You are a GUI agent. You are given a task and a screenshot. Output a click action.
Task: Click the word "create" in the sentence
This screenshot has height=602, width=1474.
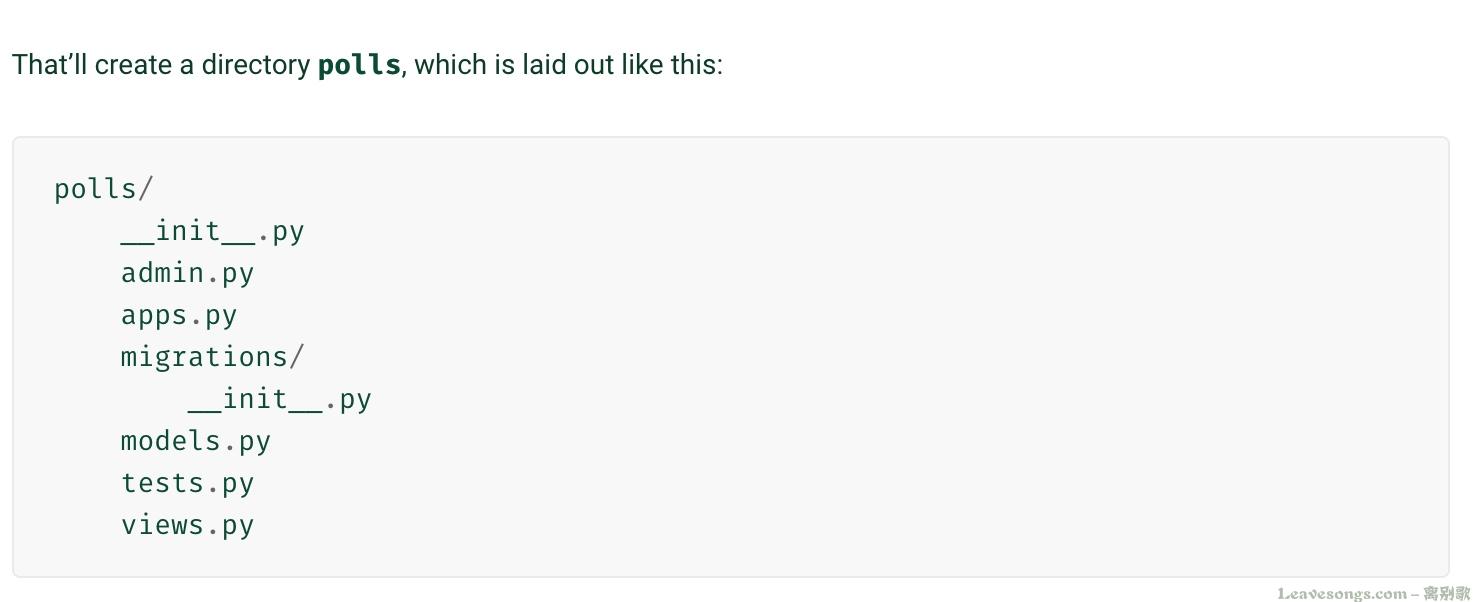(133, 65)
